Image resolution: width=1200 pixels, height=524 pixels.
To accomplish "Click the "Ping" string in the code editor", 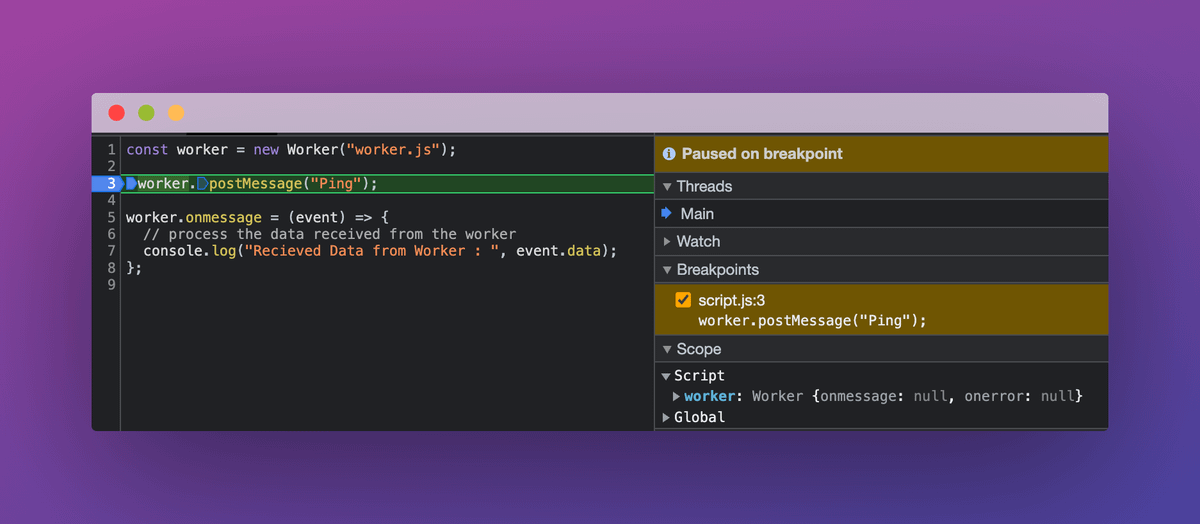I will pyautogui.click(x=337, y=184).
